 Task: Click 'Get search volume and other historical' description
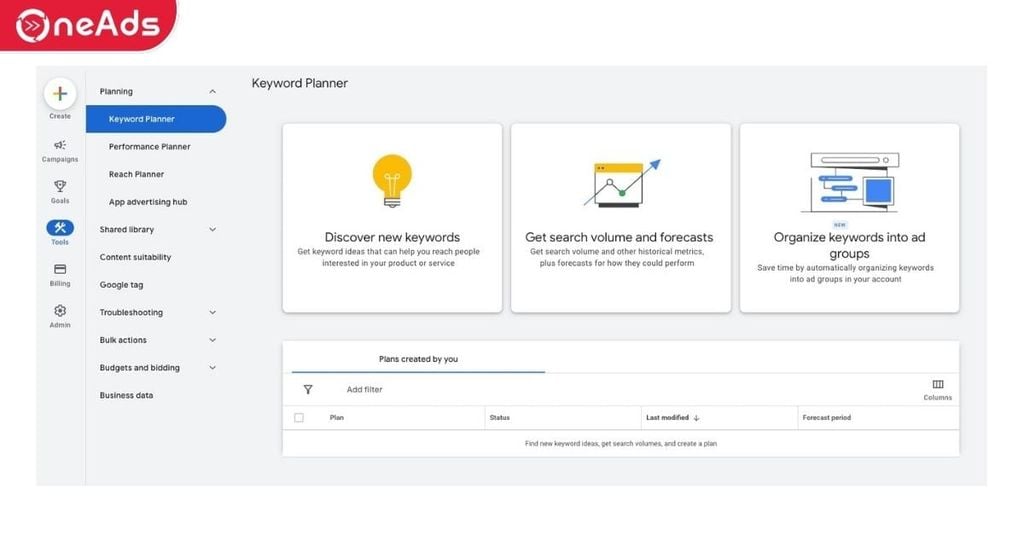[x=617, y=257]
